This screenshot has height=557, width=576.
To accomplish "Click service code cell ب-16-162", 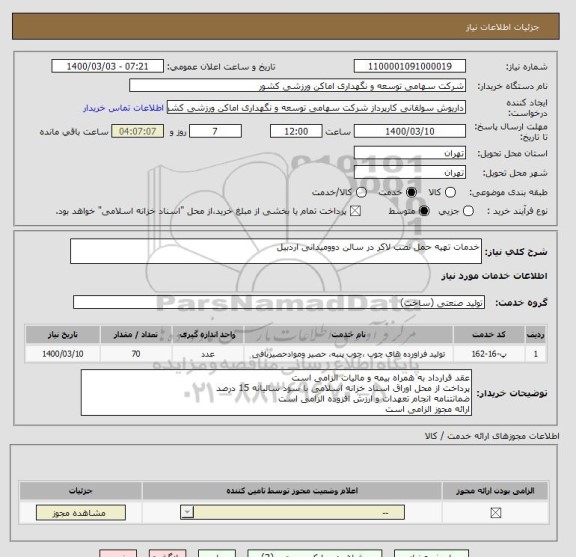I will pos(489,354).
